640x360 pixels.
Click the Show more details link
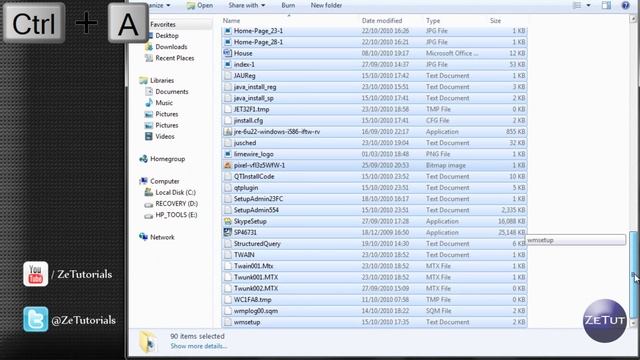pos(198,346)
